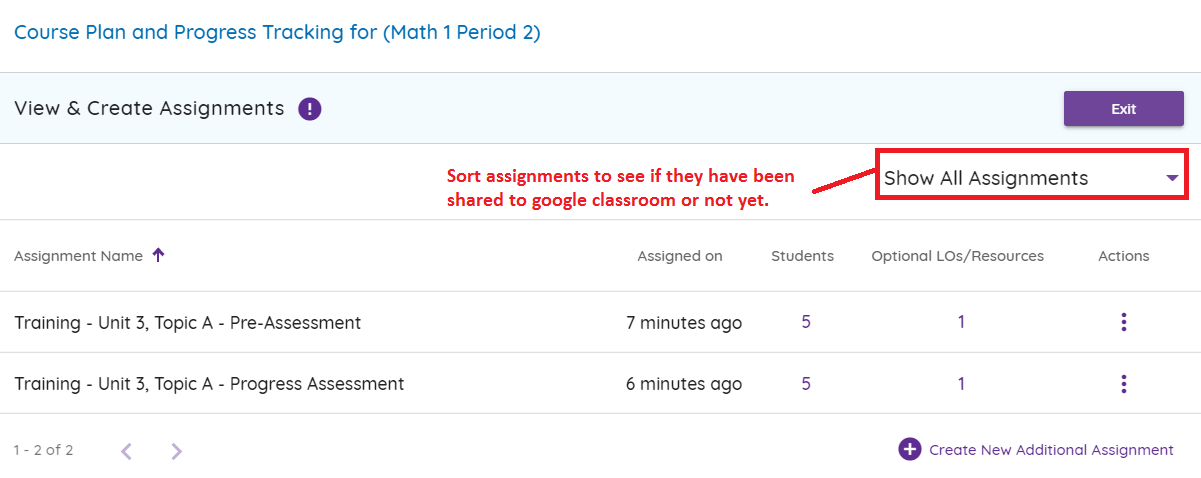Click the sort arrow beside Assignment Name
The width and height of the screenshot is (1201, 478).
pyautogui.click(x=158, y=255)
